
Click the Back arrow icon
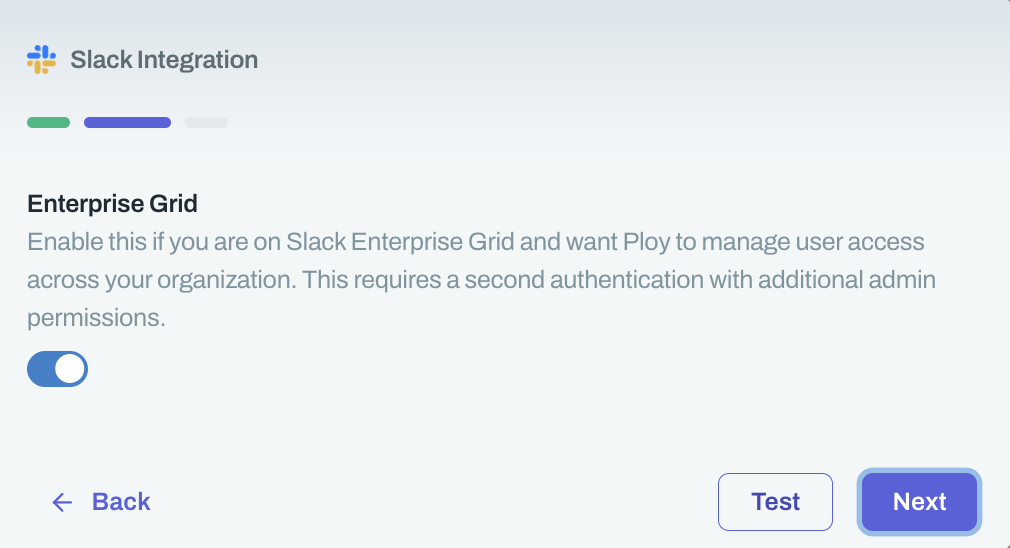63,502
